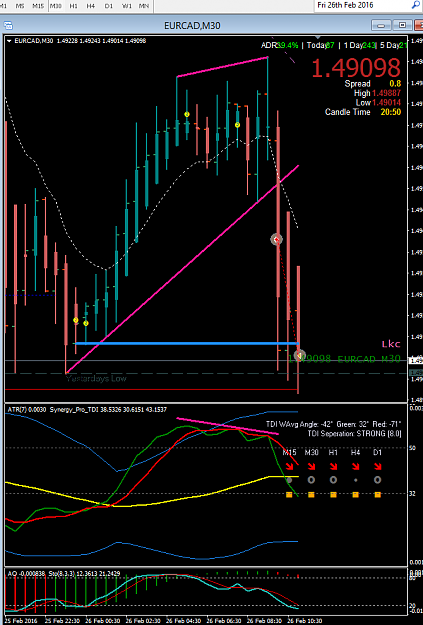
Task: Click the orange square under M15
Action: (289, 495)
